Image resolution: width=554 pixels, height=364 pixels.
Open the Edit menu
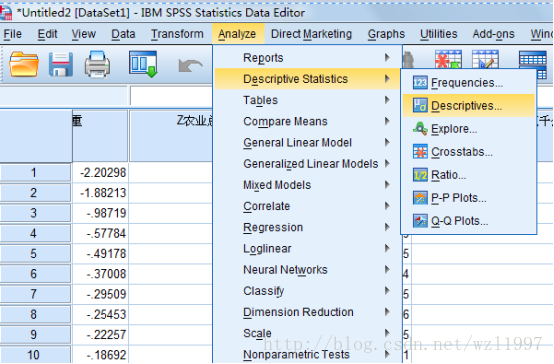(47, 34)
